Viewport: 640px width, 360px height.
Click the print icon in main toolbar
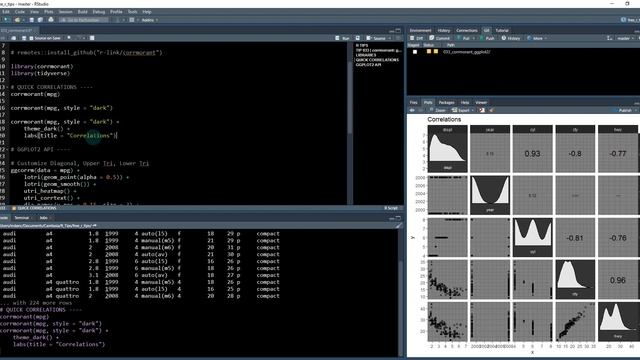[x=51, y=20]
